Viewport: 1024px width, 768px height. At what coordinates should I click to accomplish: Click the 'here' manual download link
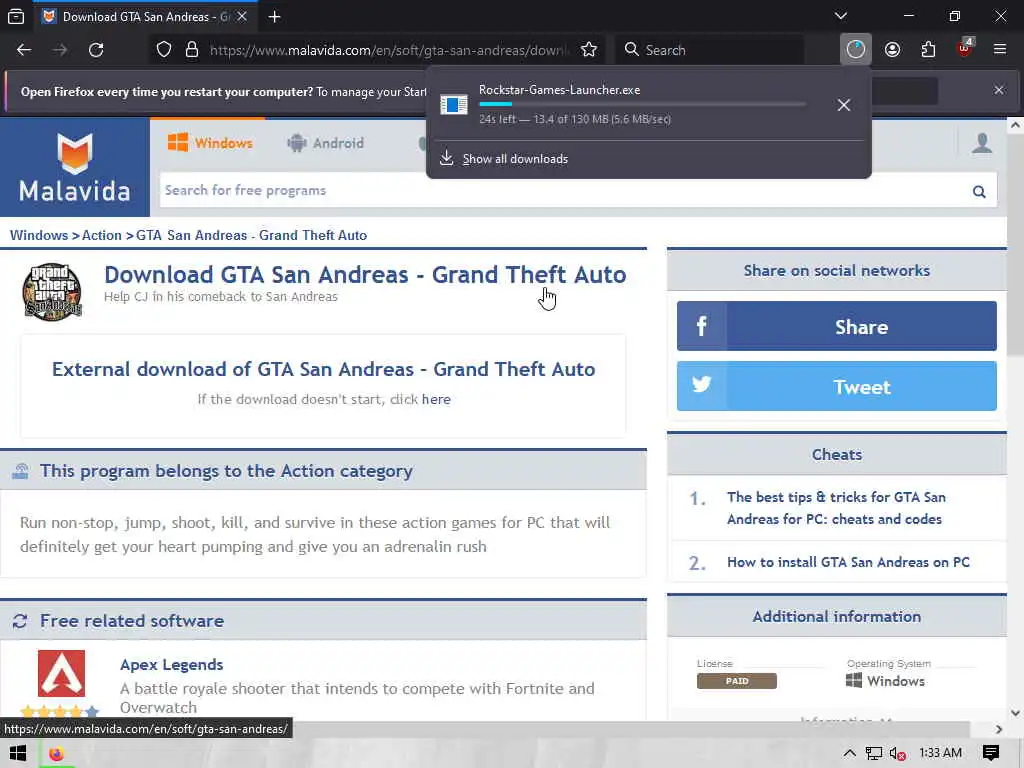436,399
